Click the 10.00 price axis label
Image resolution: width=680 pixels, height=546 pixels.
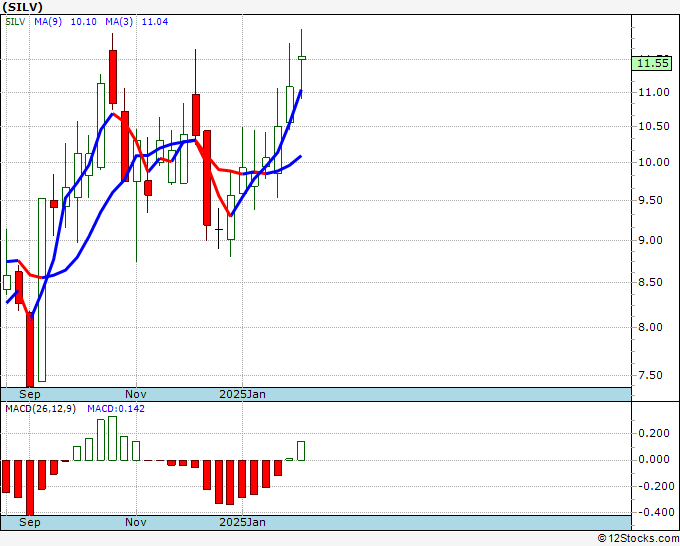(654, 162)
